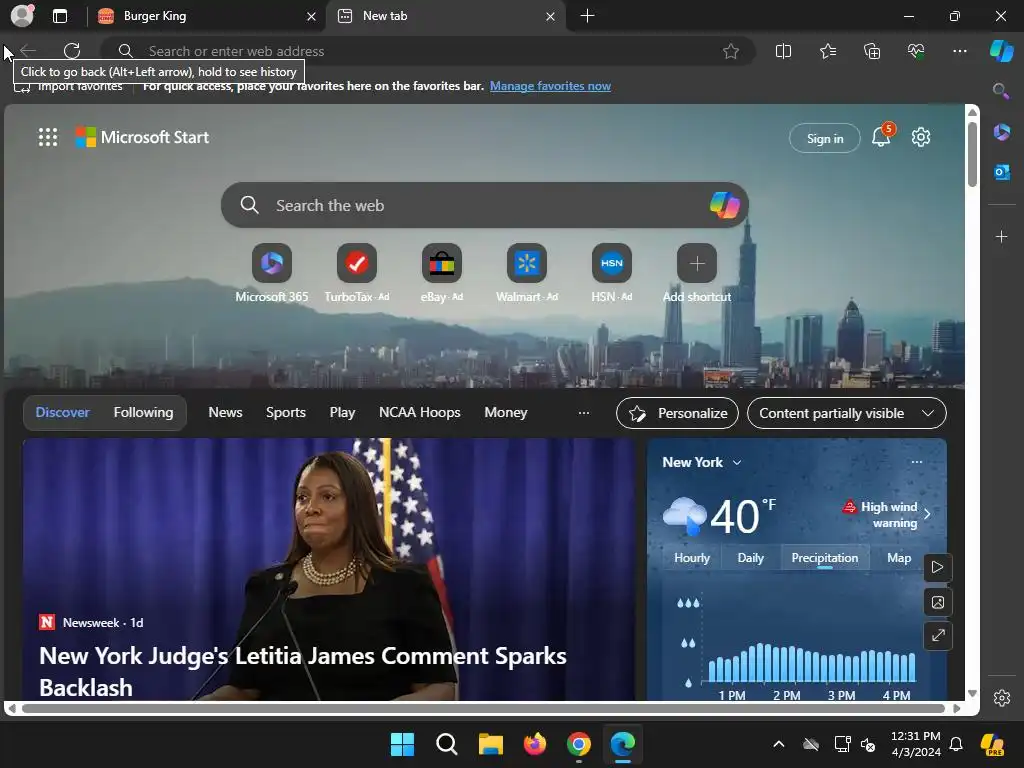Show more feed categories ellipsis
The width and height of the screenshot is (1024, 768).
click(x=584, y=413)
